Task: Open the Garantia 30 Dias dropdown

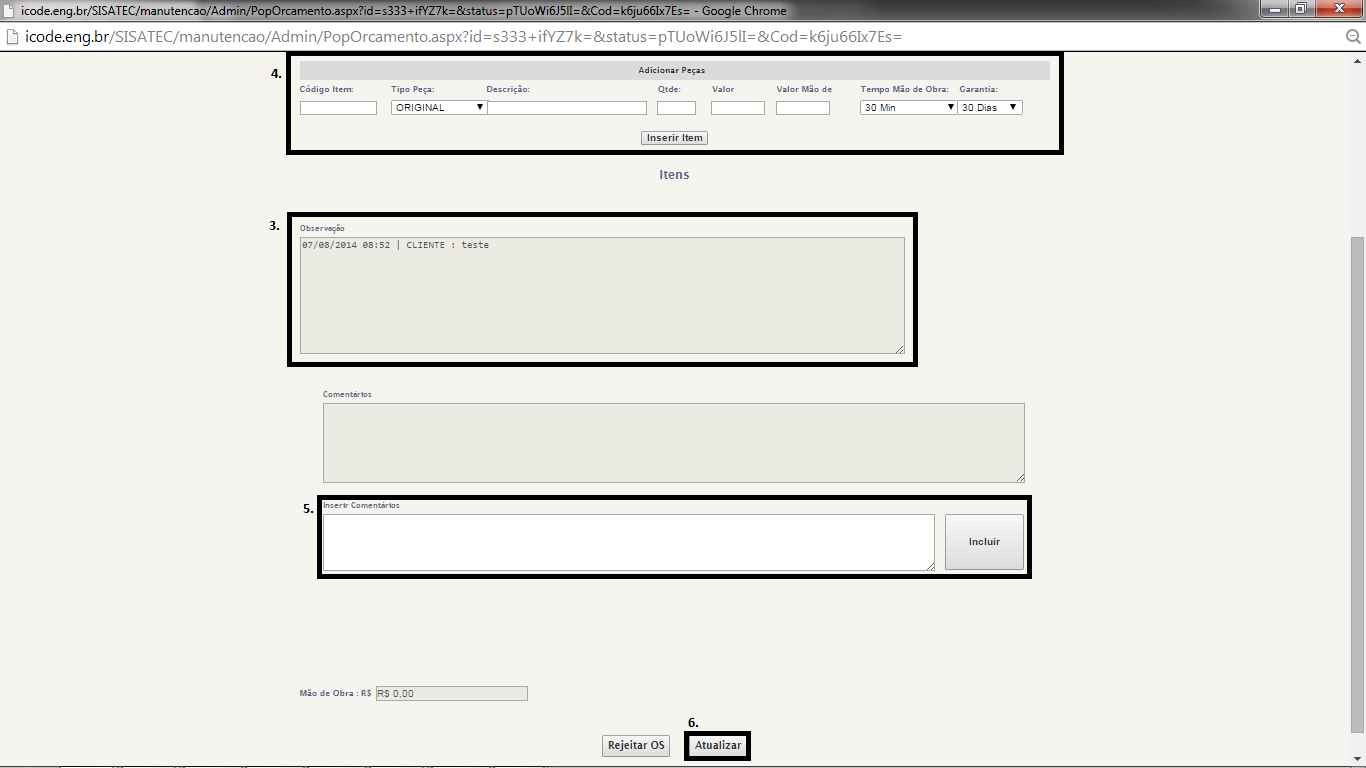Action: click(x=990, y=108)
